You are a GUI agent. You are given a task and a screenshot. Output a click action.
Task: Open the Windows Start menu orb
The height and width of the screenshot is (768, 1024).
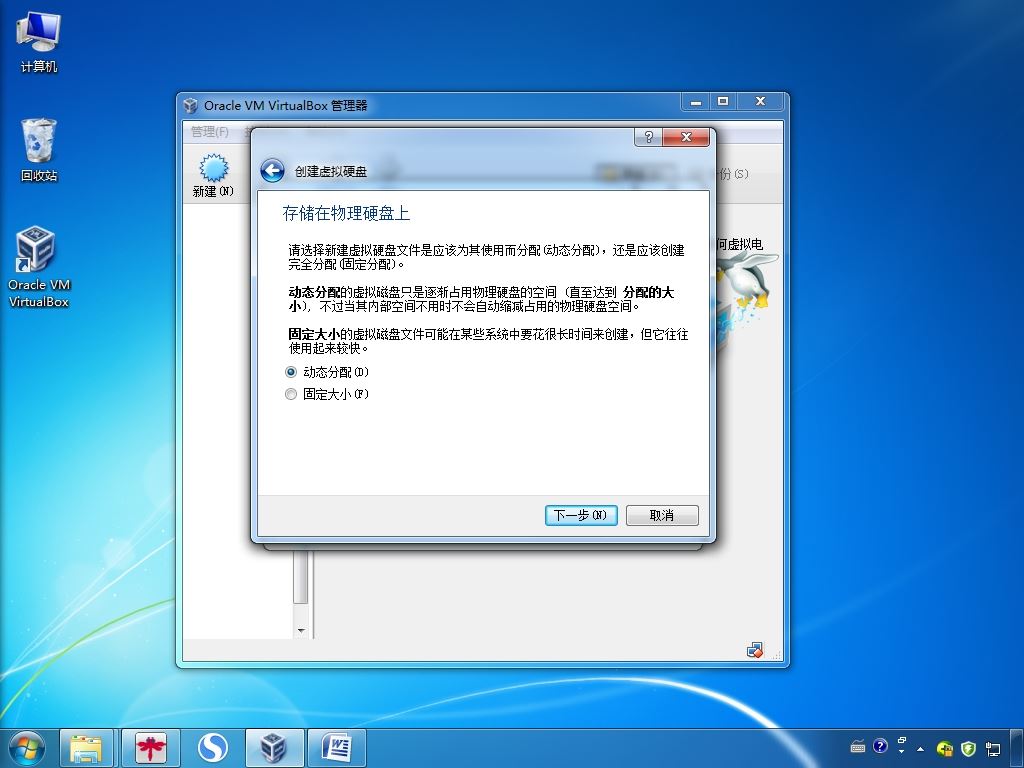pyautogui.click(x=27, y=748)
